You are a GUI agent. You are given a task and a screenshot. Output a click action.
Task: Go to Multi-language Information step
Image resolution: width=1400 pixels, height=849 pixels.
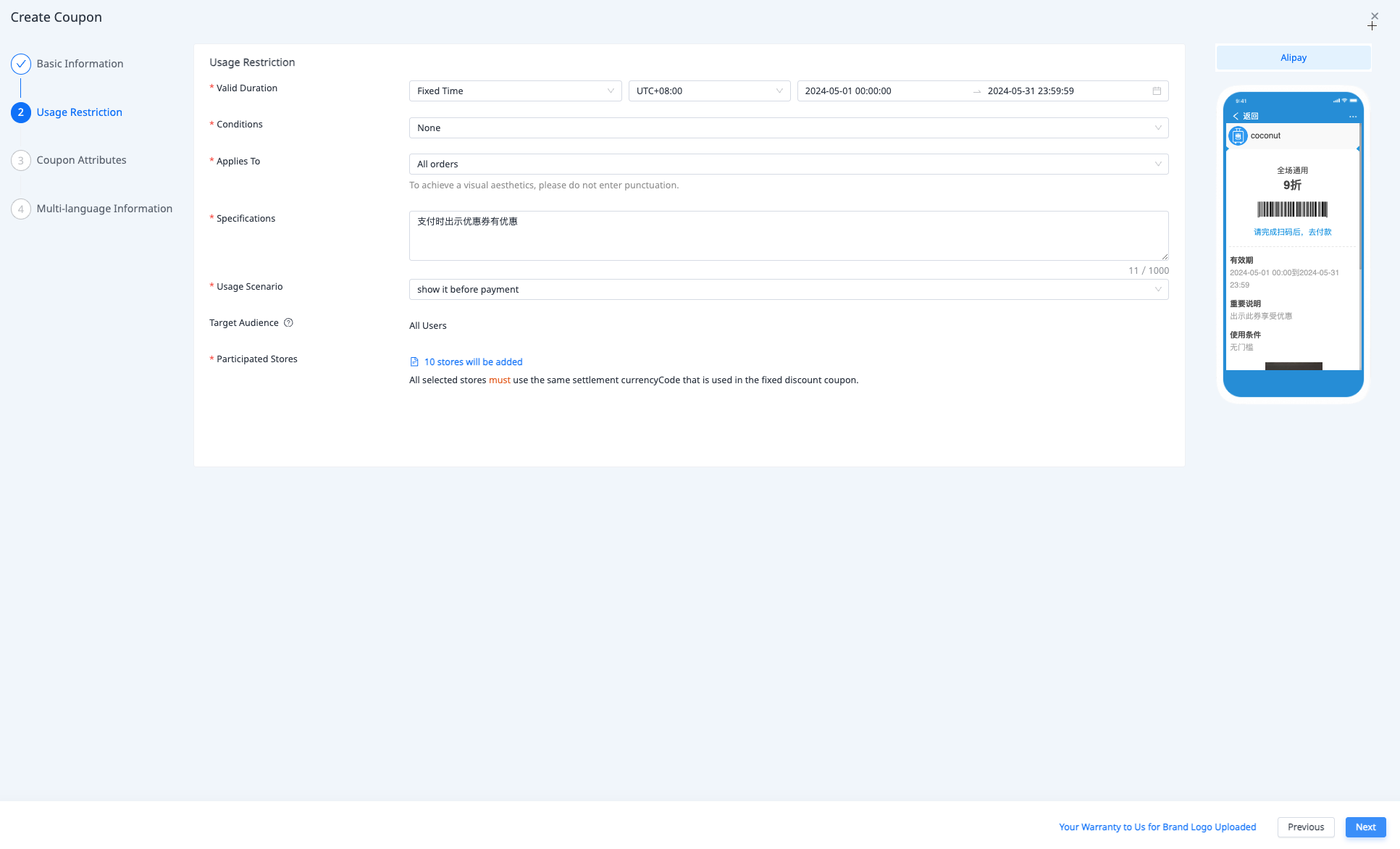pos(104,209)
